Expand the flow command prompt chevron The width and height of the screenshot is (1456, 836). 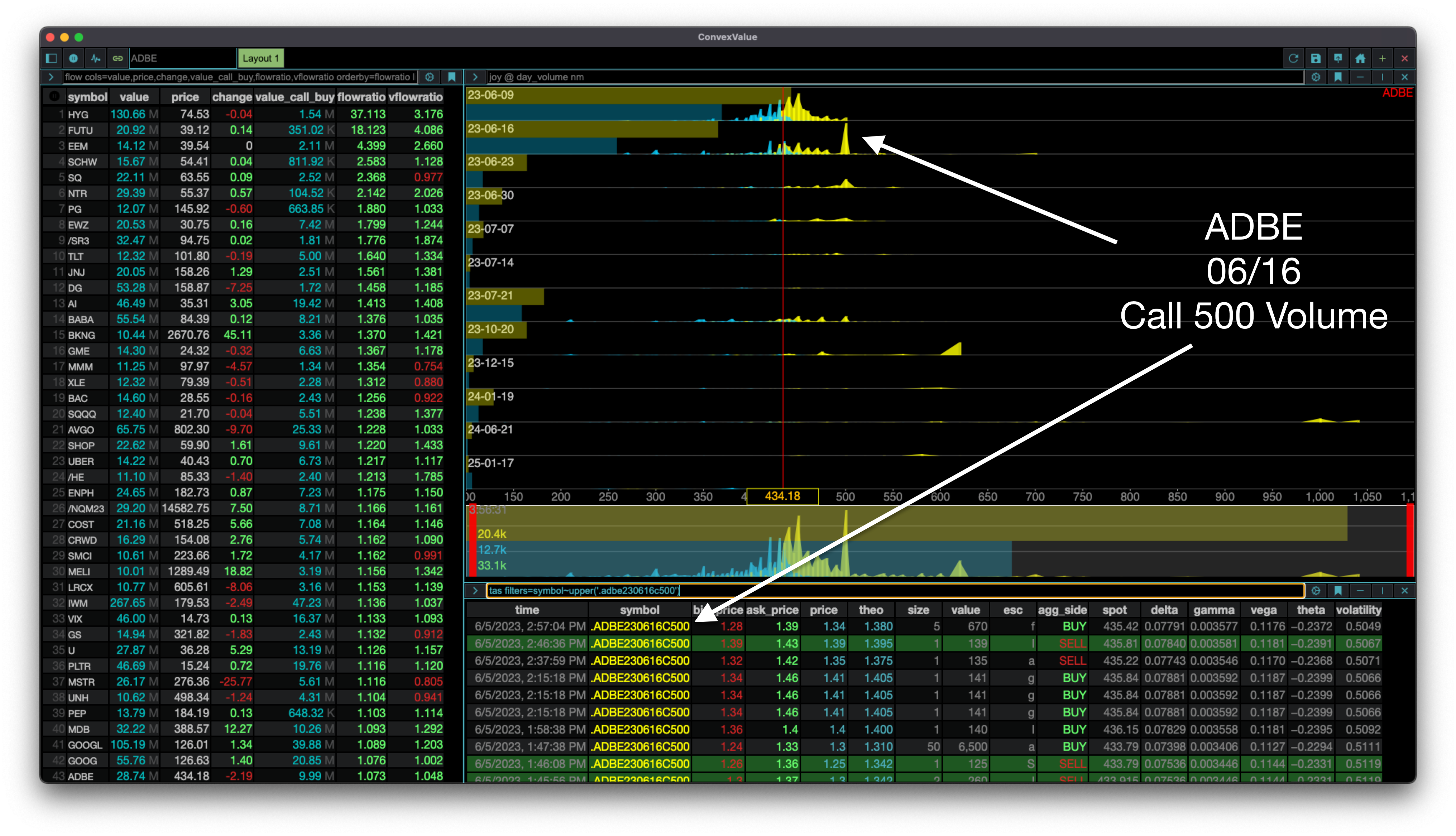coord(51,77)
